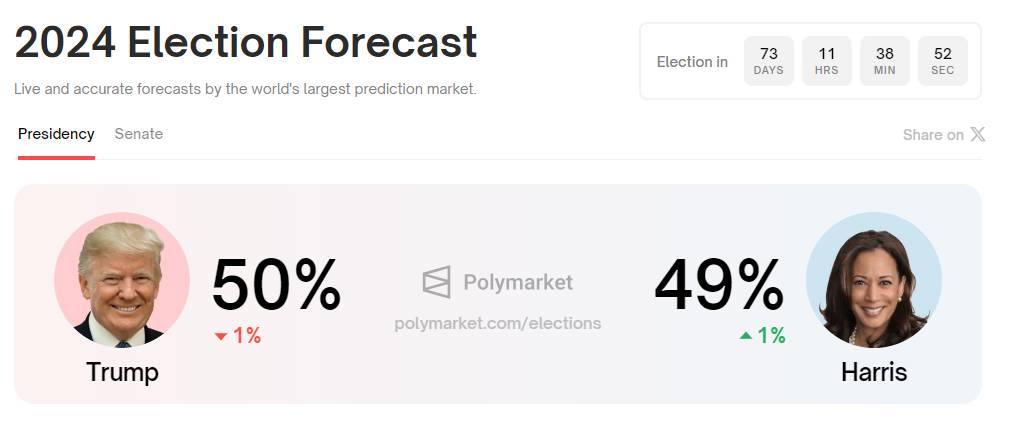Viewport: 1022px width, 438px height.
Task: Click Trump's portrait photo
Action: (121, 280)
